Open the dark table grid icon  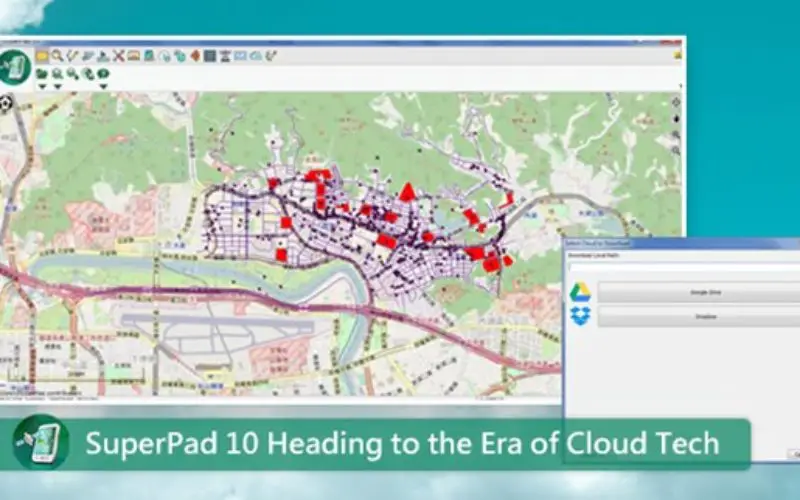click(210, 56)
